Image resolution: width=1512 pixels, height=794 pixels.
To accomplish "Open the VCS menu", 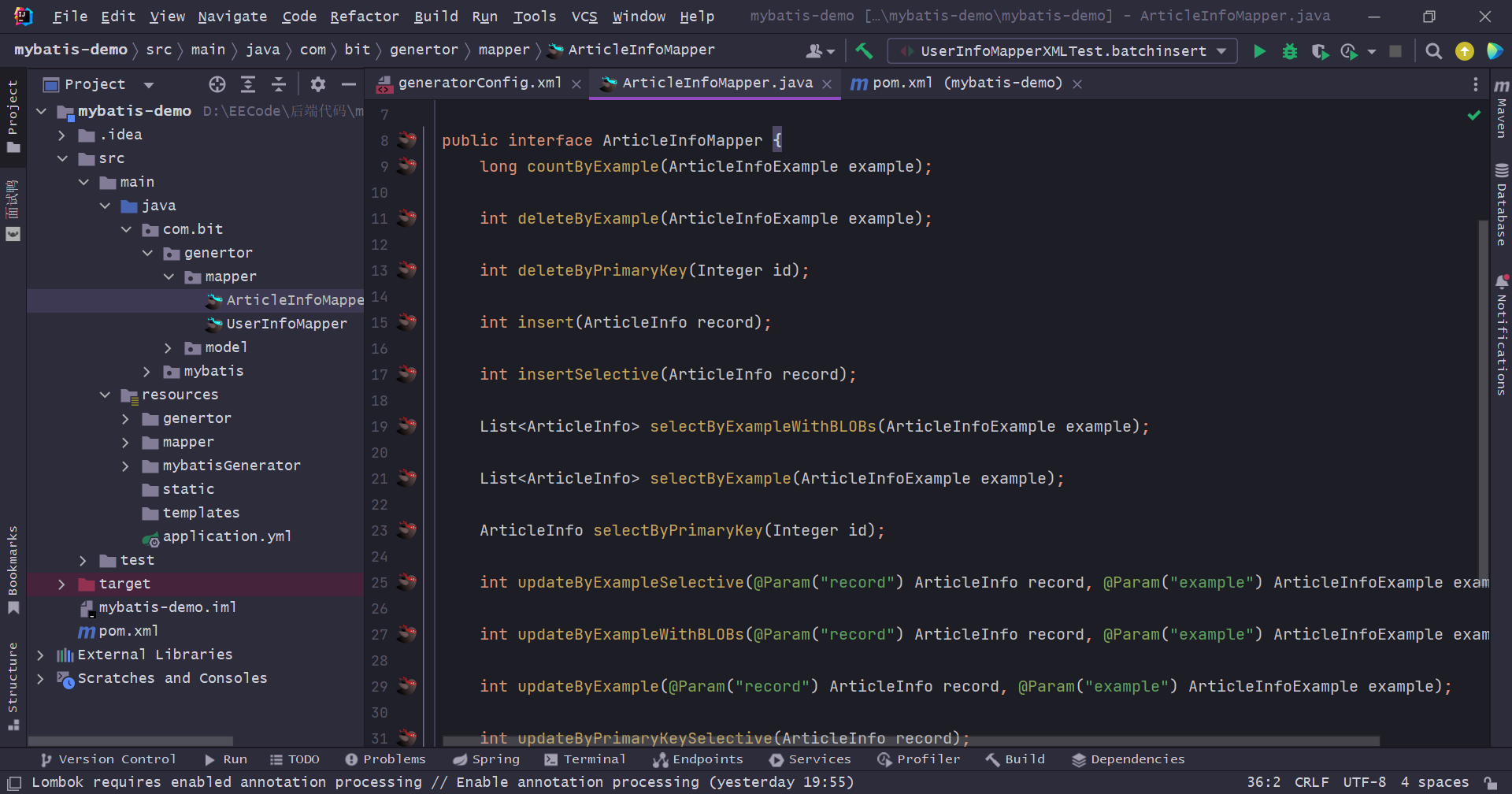I will 584,17.
